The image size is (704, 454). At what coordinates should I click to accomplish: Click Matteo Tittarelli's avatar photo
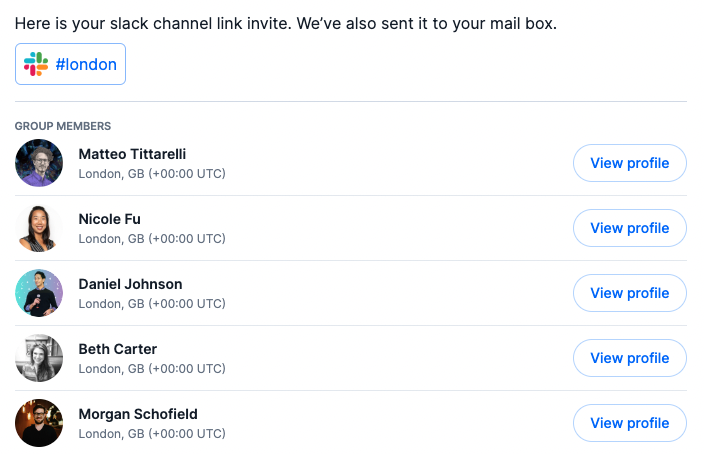pyautogui.click(x=39, y=163)
